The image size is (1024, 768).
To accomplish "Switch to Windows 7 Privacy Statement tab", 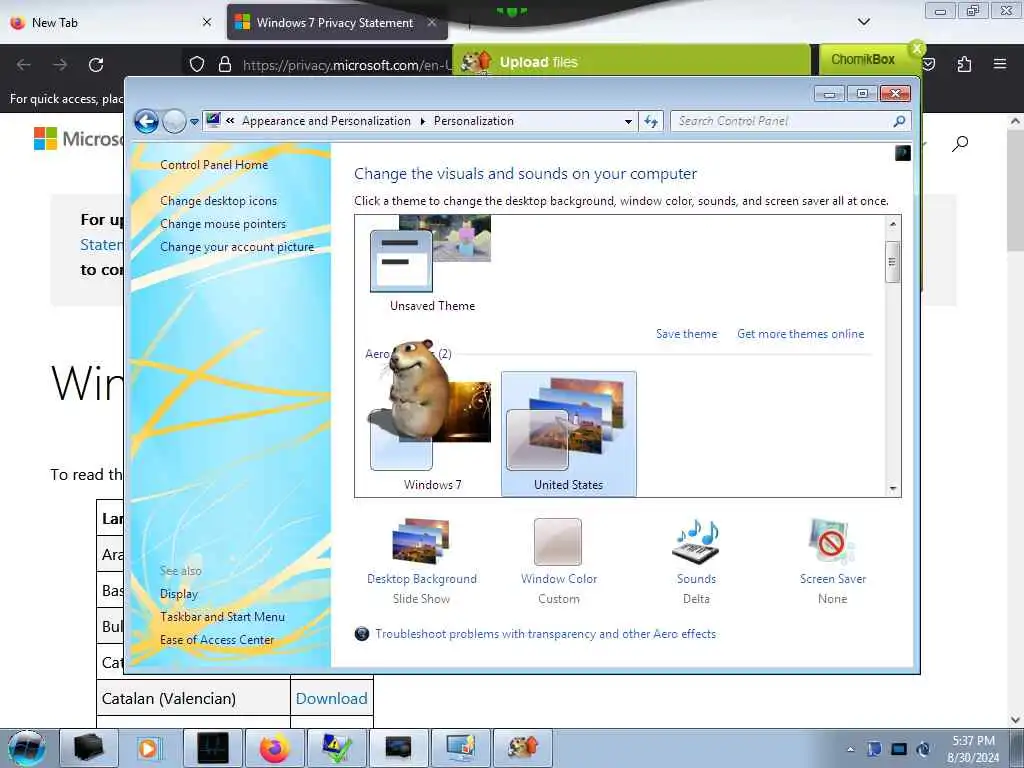I will coord(335,22).
